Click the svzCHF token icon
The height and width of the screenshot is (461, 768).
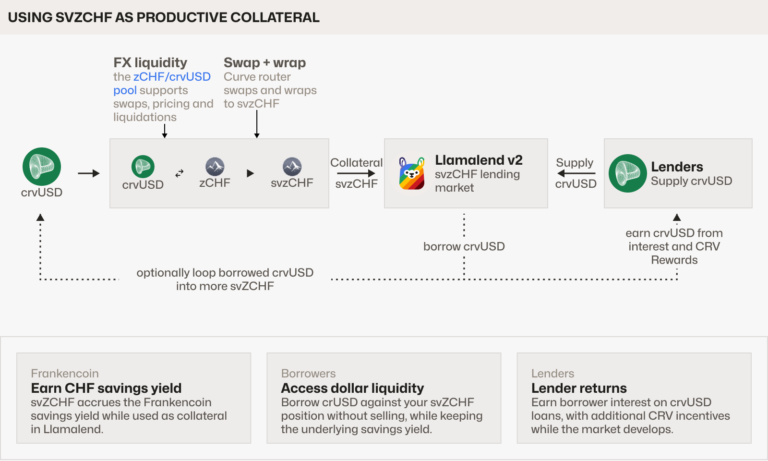[292, 167]
